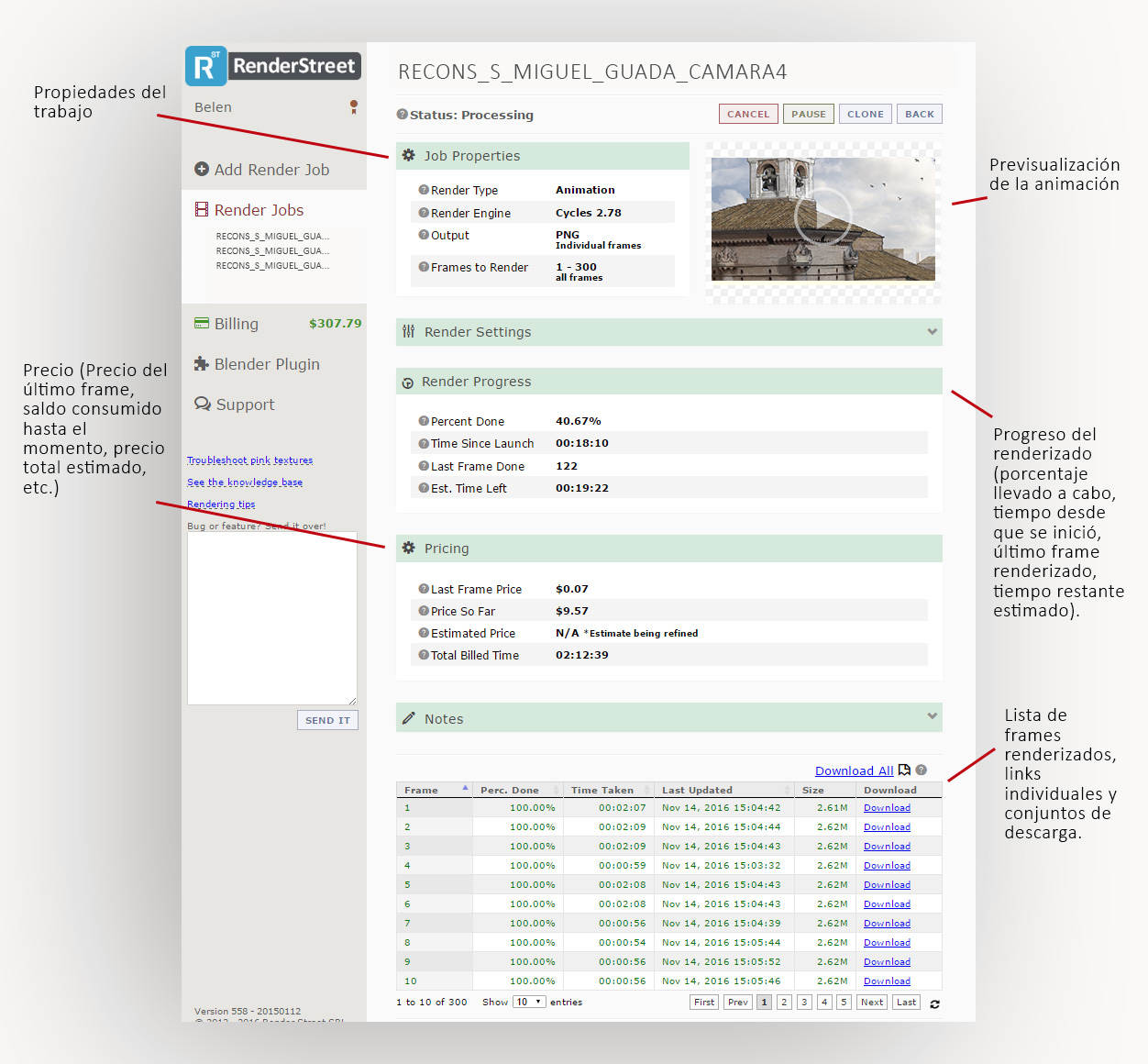Click the bug or feature text box
The image size is (1148, 1064).
271,618
